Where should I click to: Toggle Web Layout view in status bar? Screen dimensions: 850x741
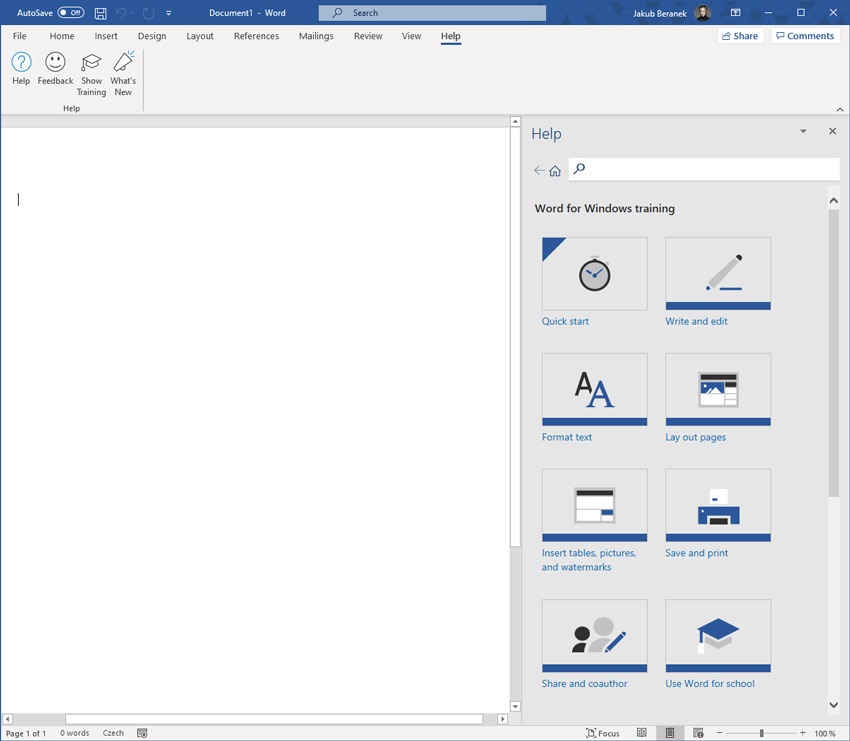(697, 732)
